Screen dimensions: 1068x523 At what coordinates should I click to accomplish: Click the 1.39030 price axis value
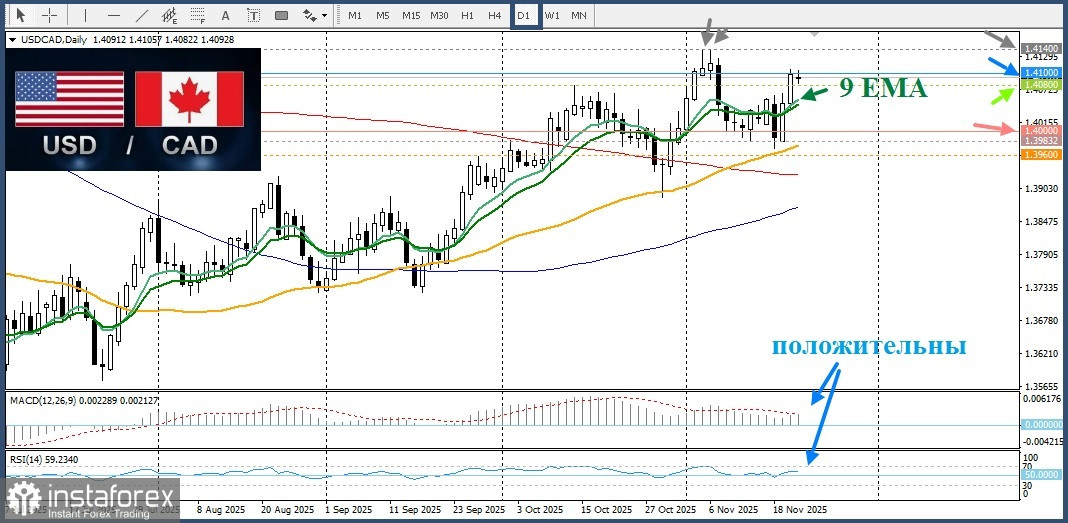[1039, 188]
